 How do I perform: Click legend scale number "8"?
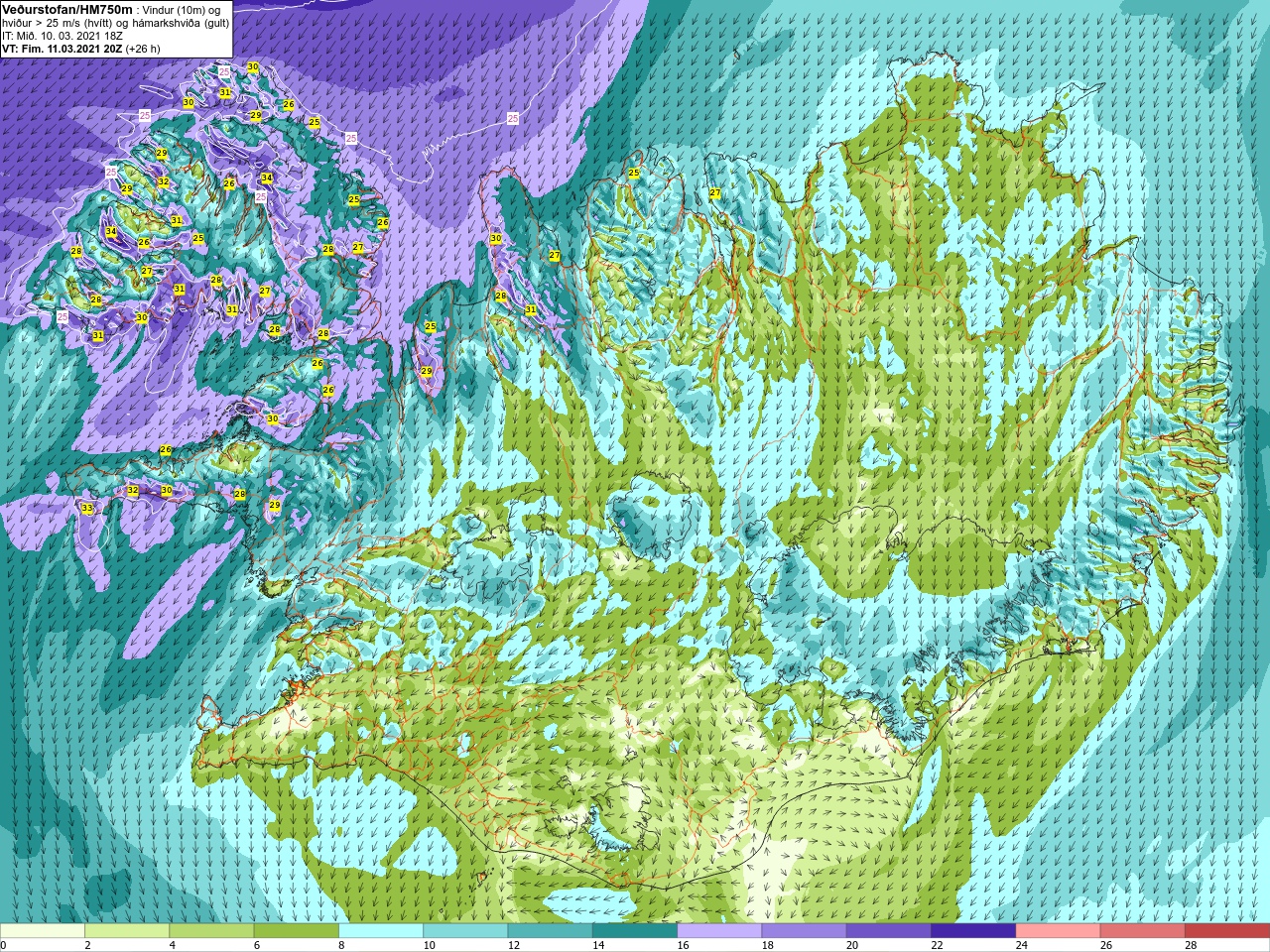pos(341,946)
